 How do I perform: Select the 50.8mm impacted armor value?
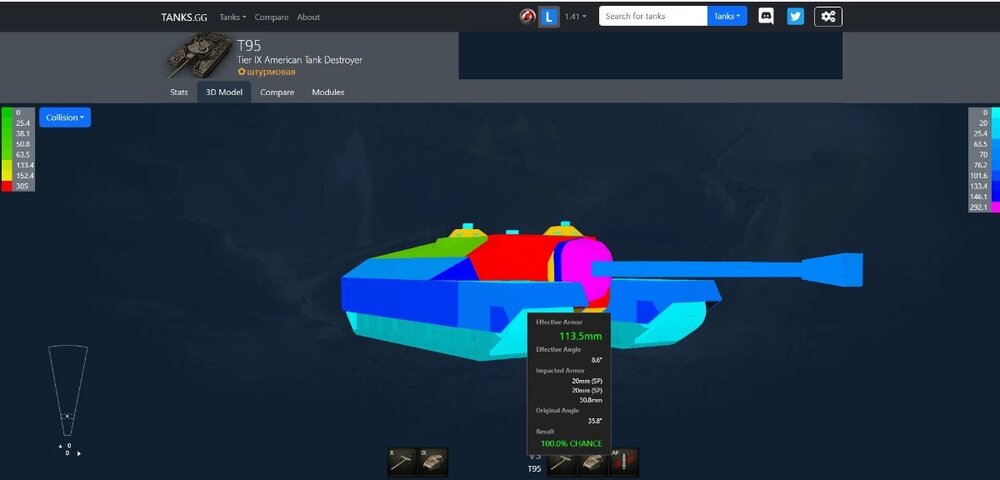point(591,400)
